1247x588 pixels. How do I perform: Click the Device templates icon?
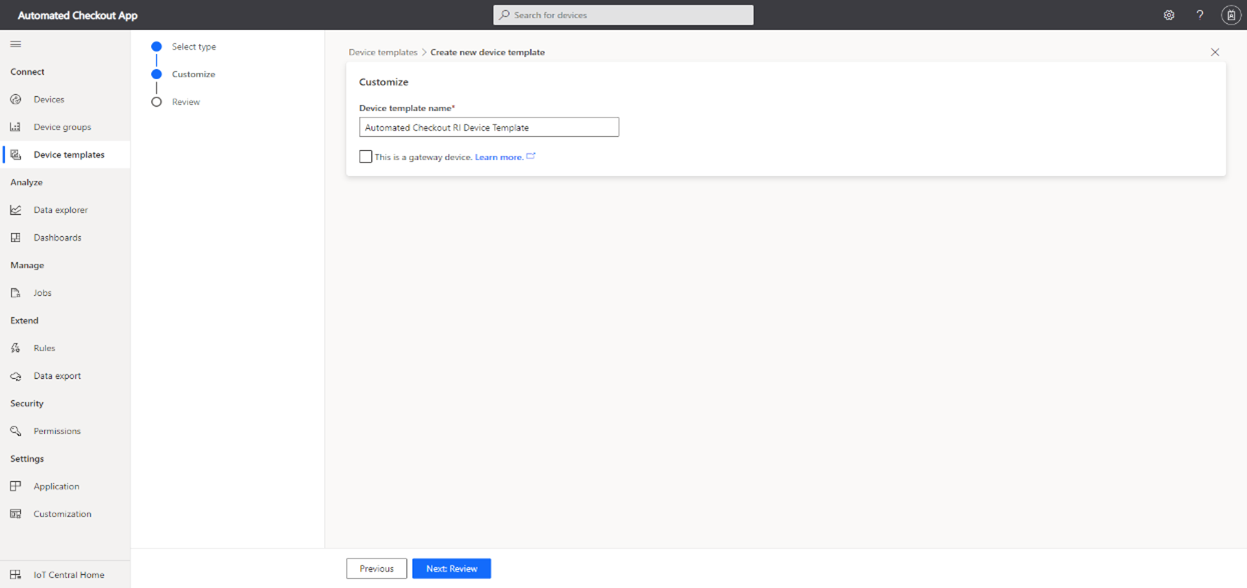pos(15,155)
